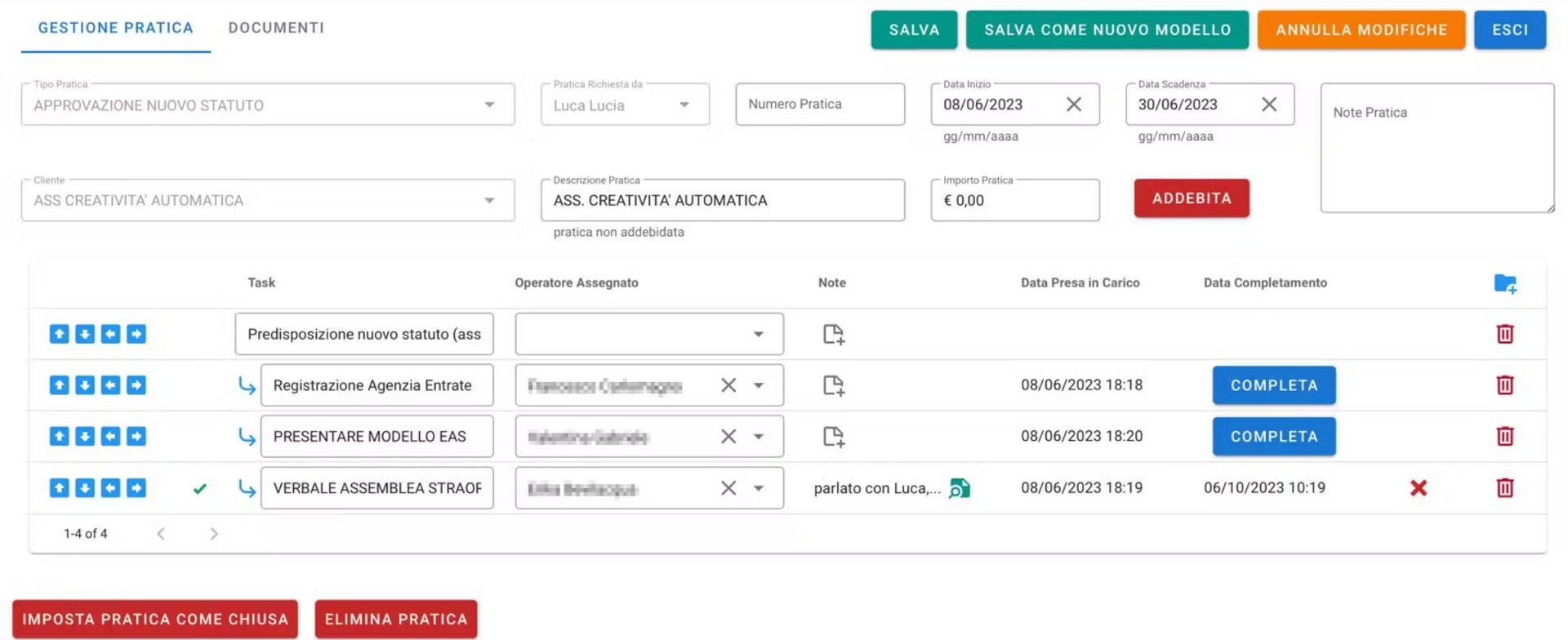The image size is (1568, 640).
Task: Switch to the Gestione Pratica tab
Action: point(116,28)
